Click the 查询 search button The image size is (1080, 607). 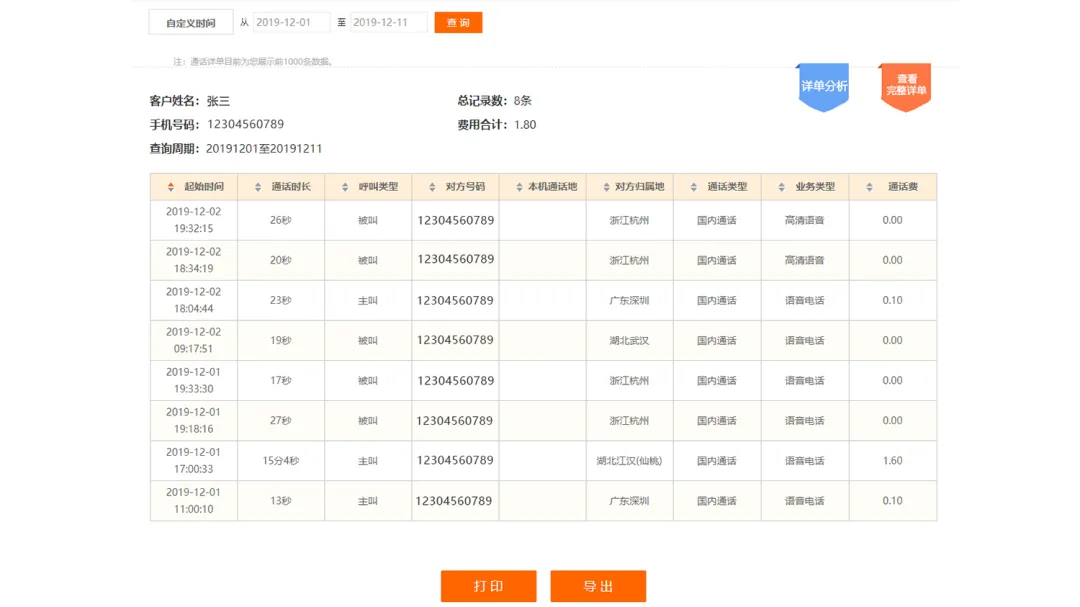pos(458,22)
